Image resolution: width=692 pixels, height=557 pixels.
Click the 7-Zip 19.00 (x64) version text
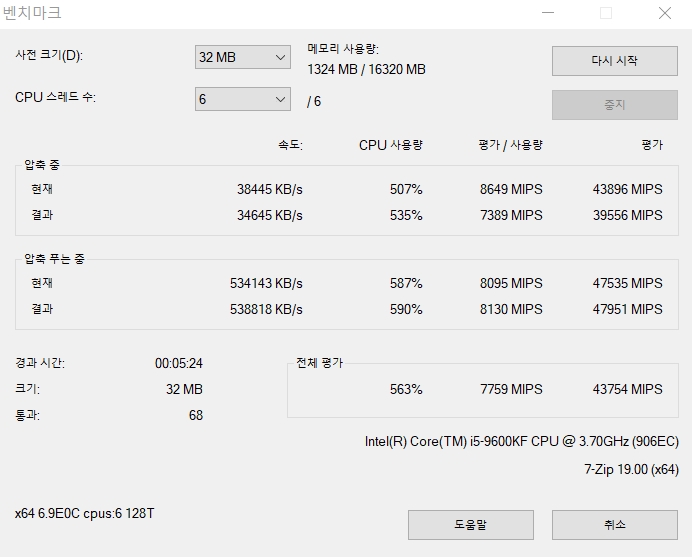631,469
